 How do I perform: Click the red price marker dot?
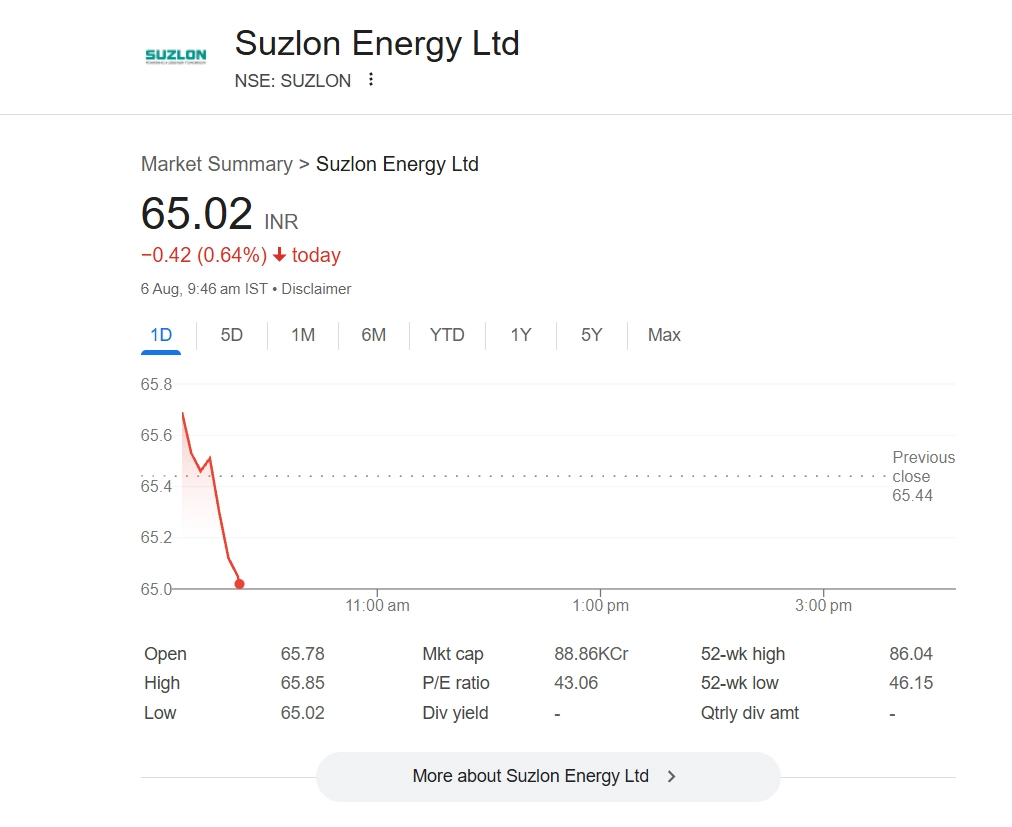coord(239,584)
